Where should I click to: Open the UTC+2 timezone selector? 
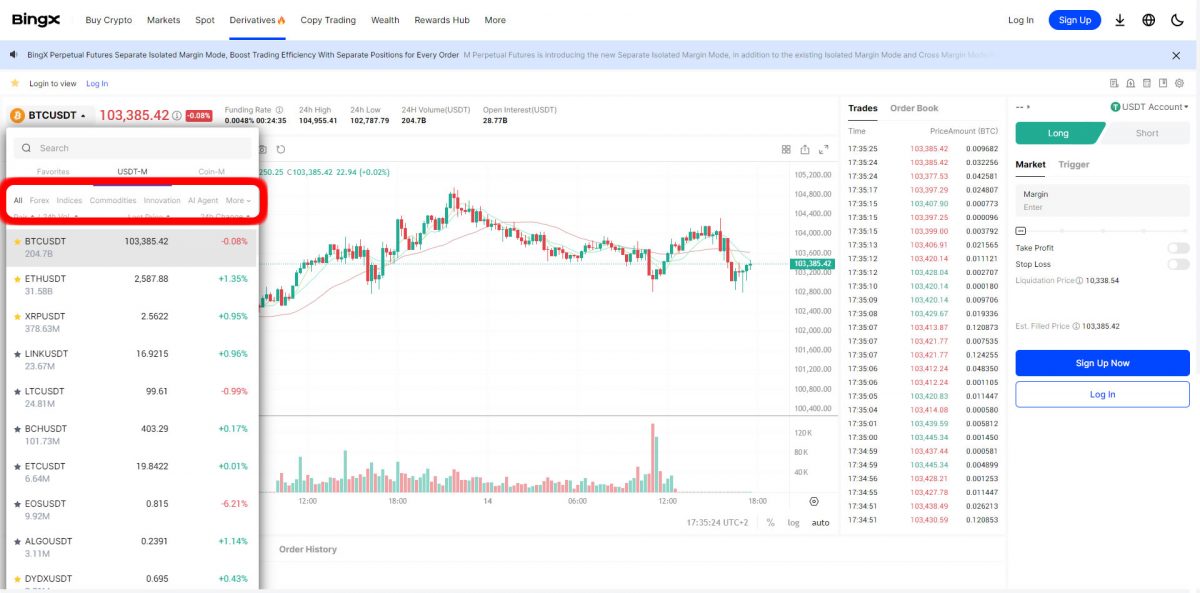[717, 523]
